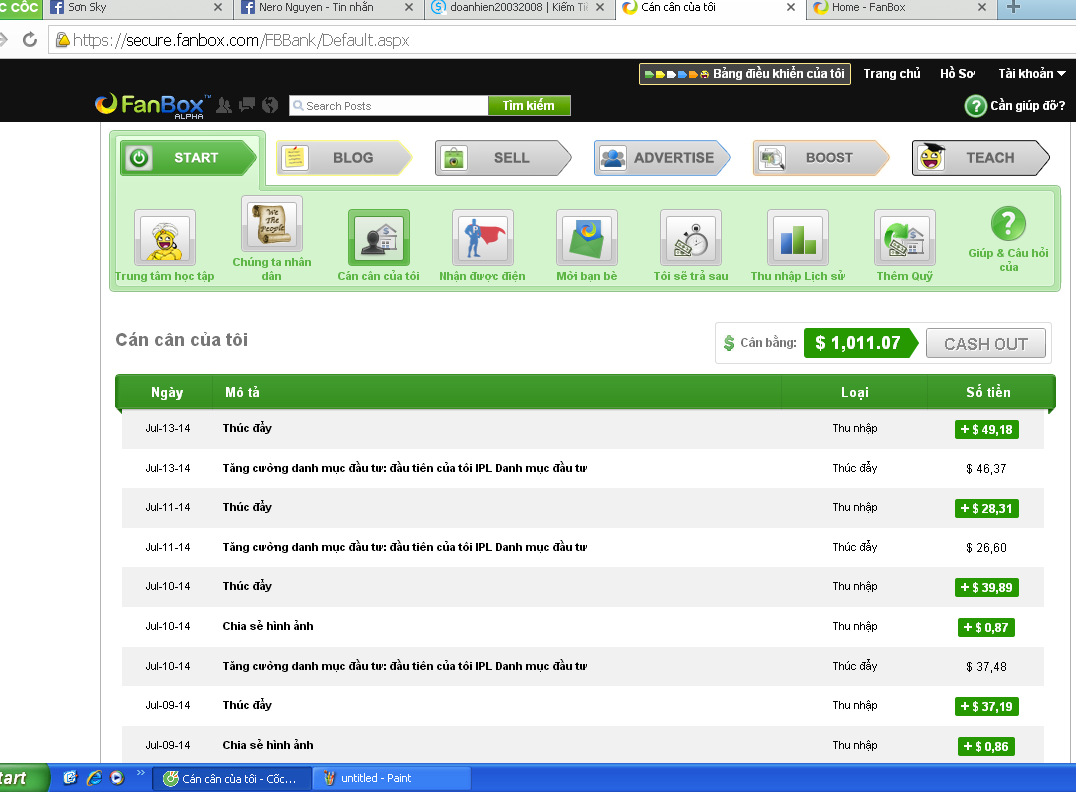Screen dimensions: 1076x792
Task: Click the friends icon beside FanBox logo
Action: 224,105
